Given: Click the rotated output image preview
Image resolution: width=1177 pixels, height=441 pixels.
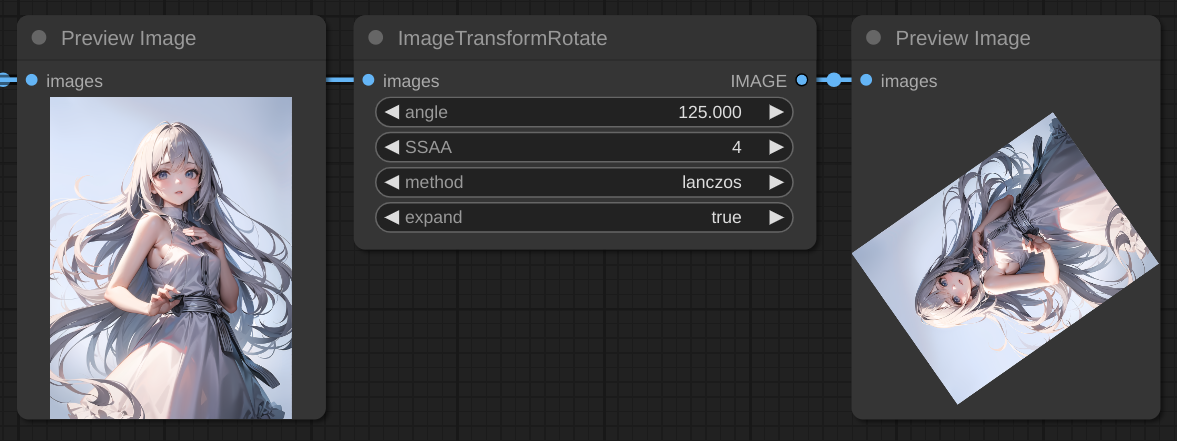Looking at the screenshot, I should [x=1005, y=260].
